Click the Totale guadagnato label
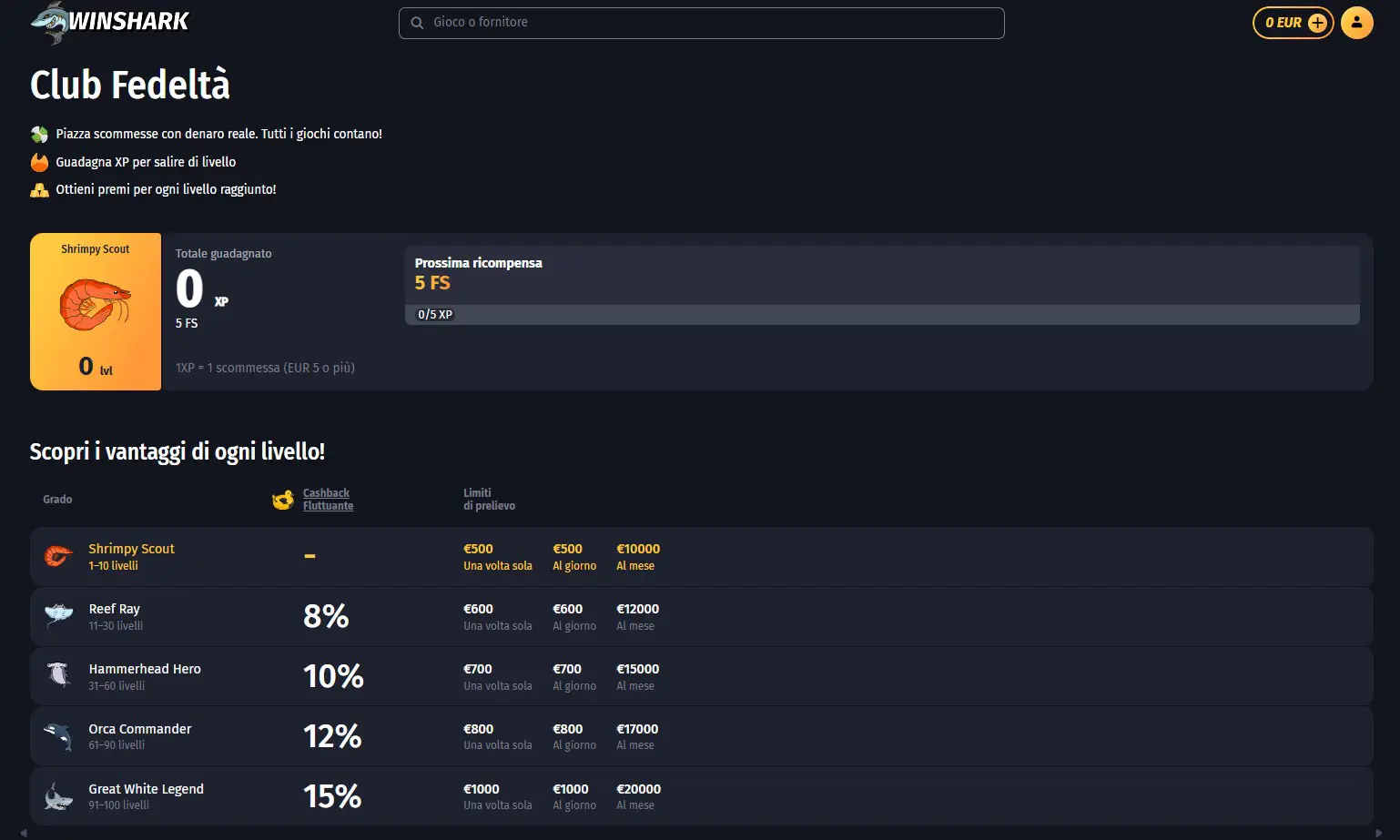 [x=223, y=254]
